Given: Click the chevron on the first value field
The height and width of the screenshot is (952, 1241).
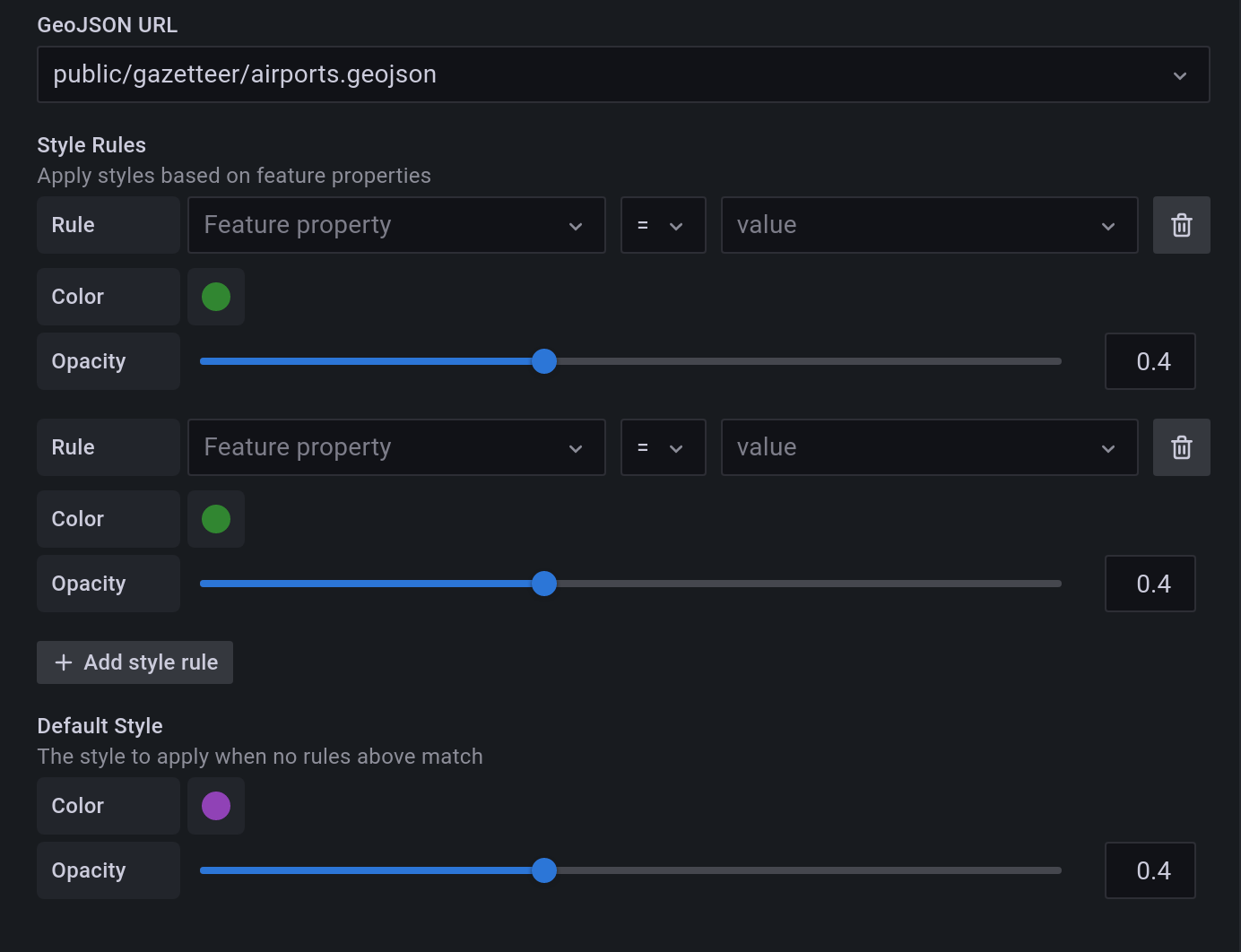Looking at the screenshot, I should (1108, 225).
